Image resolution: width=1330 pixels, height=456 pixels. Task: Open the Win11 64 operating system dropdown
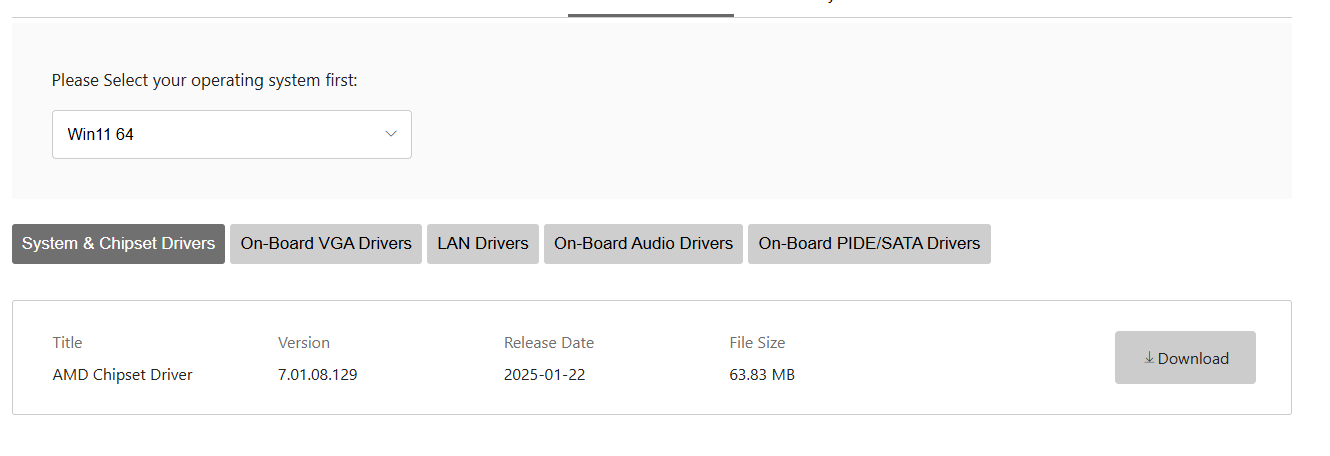(231, 134)
